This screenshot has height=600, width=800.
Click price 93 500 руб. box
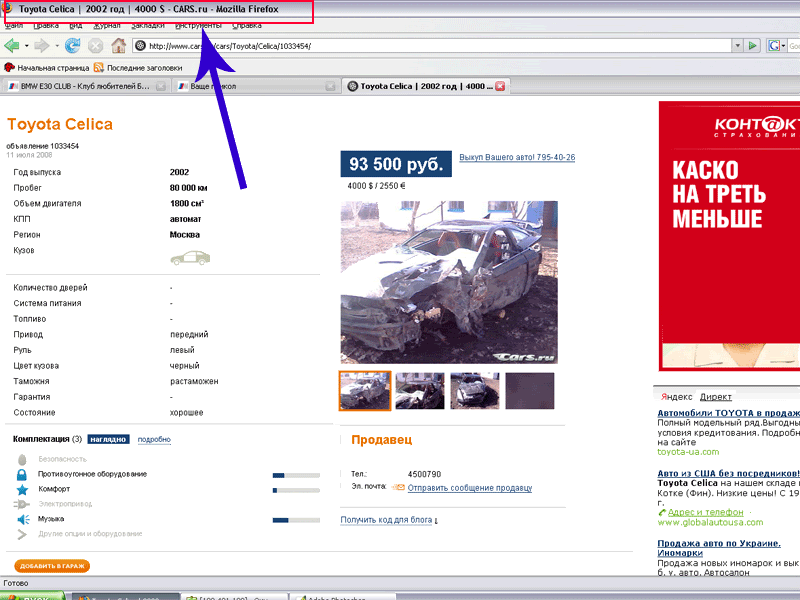pyautogui.click(x=396, y=164)
